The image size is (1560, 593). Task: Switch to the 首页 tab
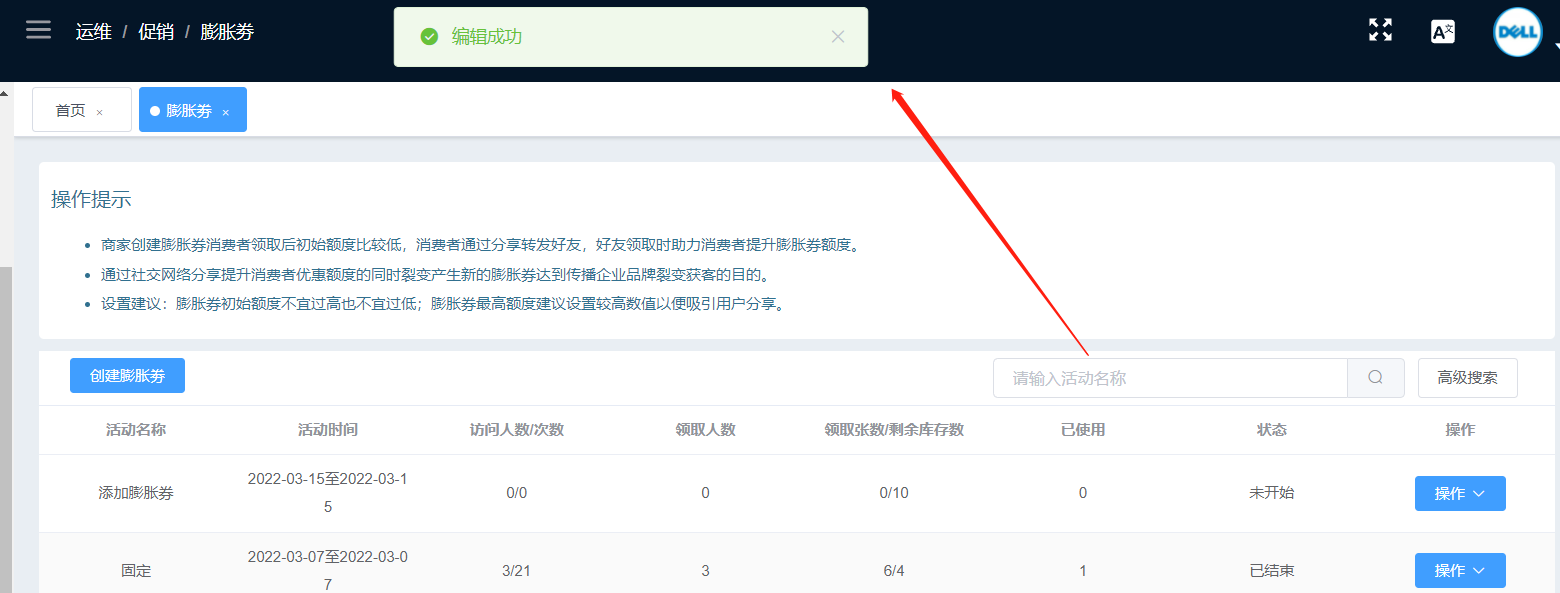82,110
